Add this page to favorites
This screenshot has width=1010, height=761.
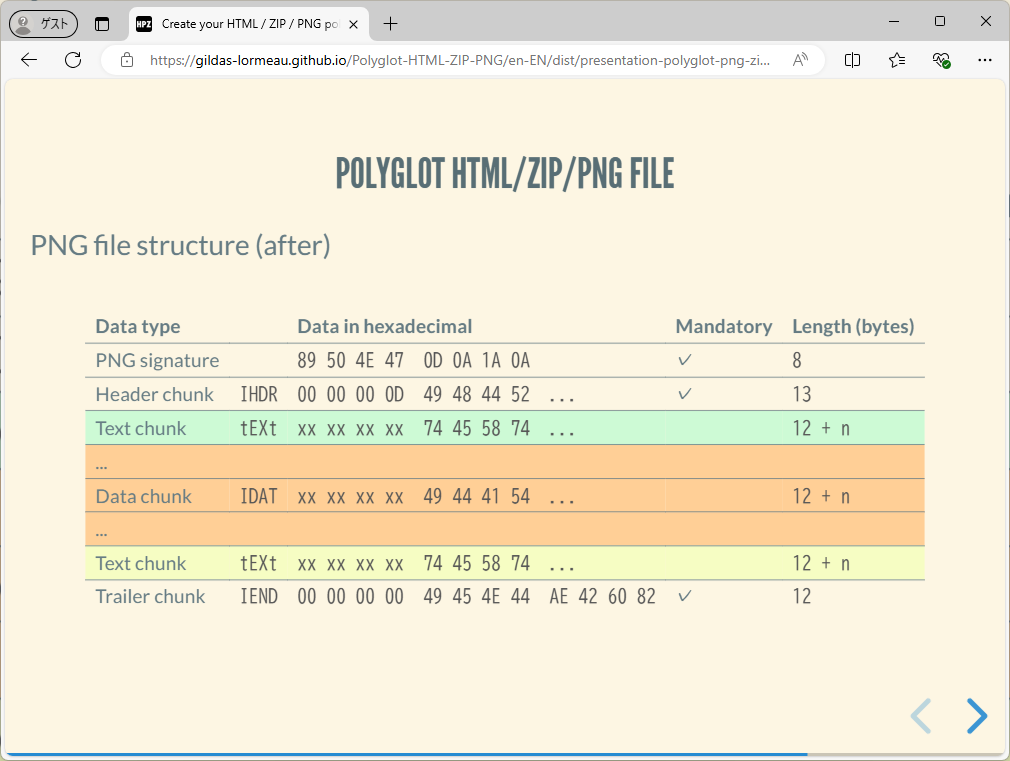[x=897, y=60]
